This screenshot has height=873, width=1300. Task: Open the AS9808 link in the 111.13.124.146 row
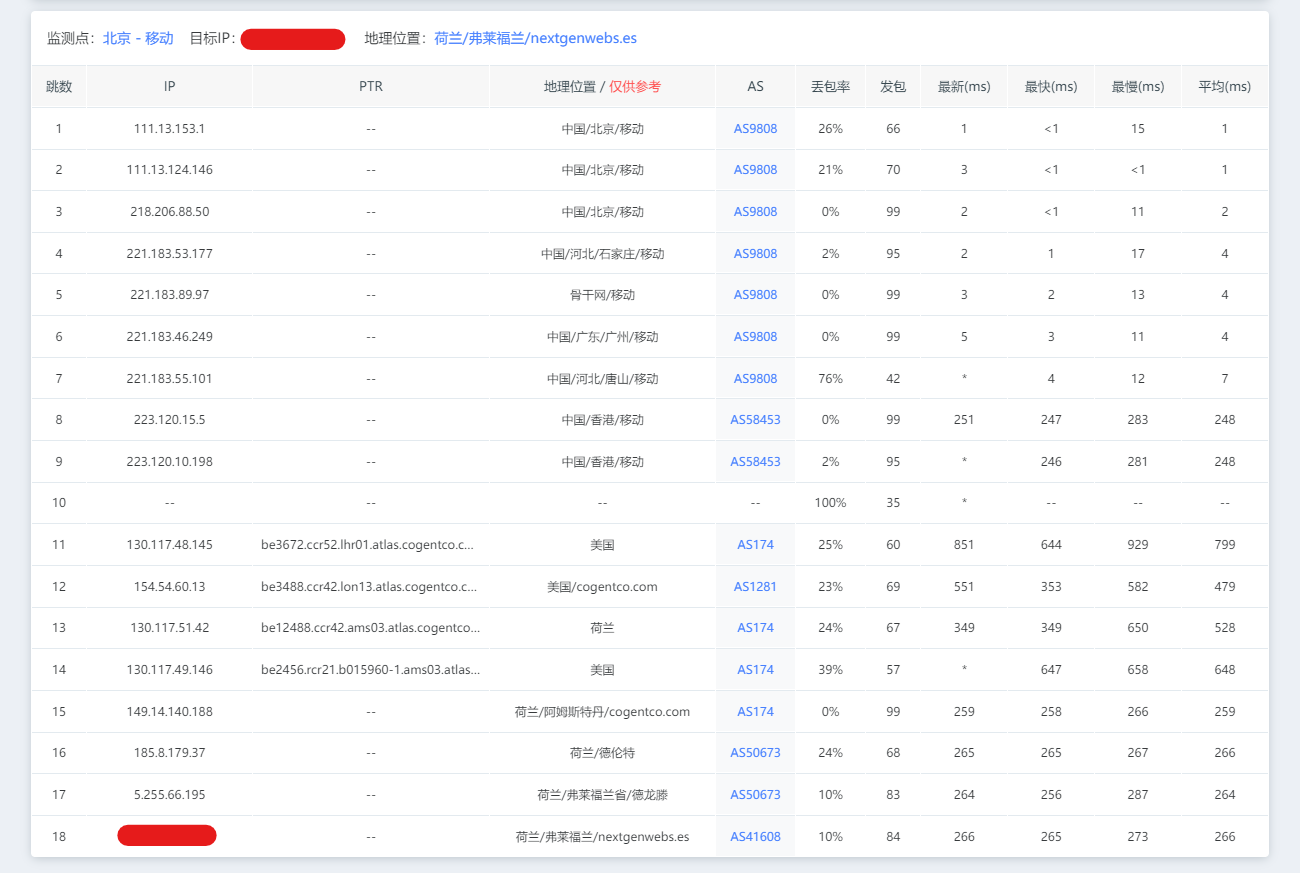point(755,170)
